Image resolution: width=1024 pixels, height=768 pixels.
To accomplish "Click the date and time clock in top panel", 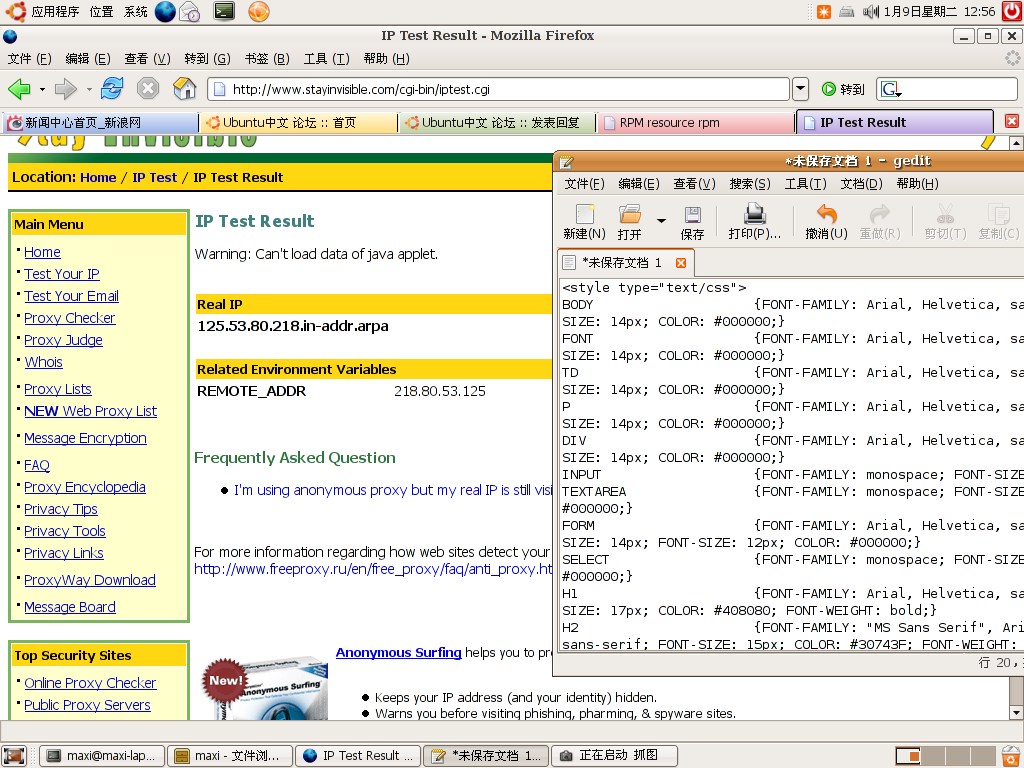I will 940,12.
